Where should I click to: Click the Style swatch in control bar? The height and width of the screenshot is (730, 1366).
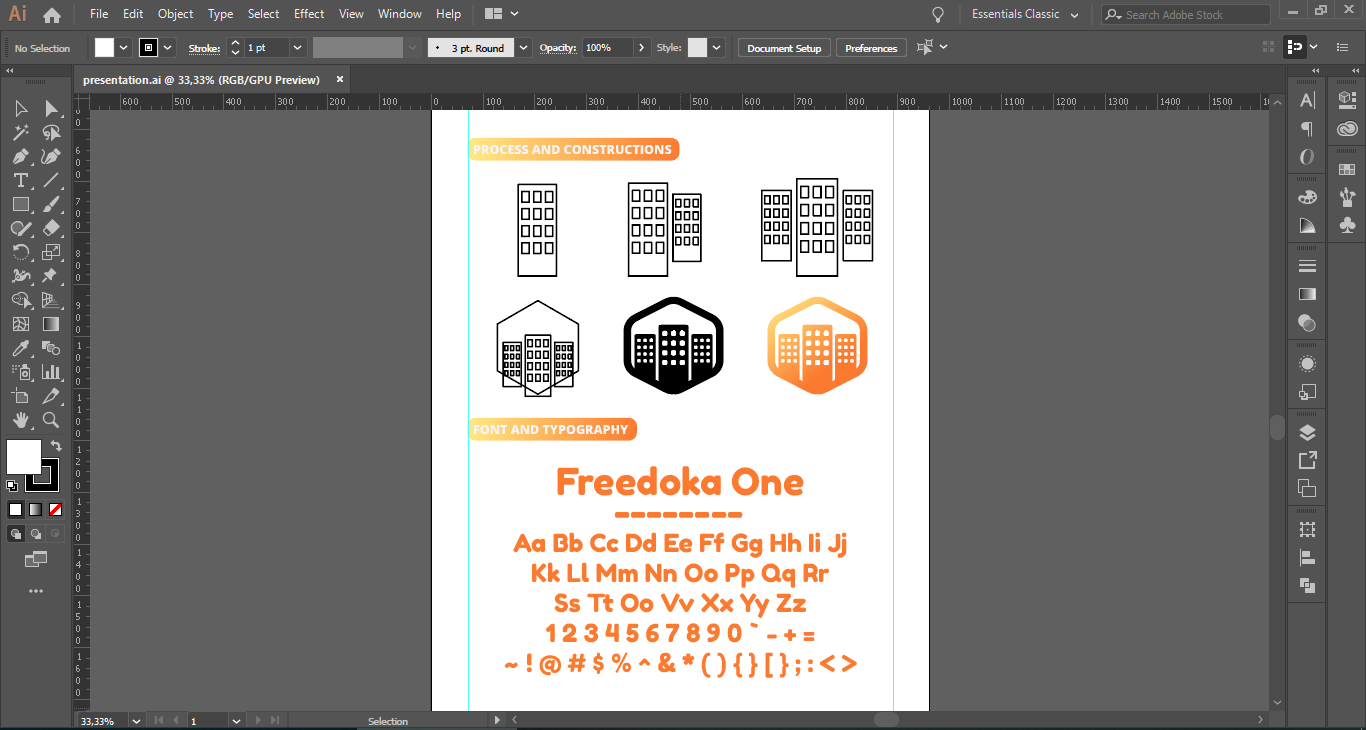(x=697, y=48)
